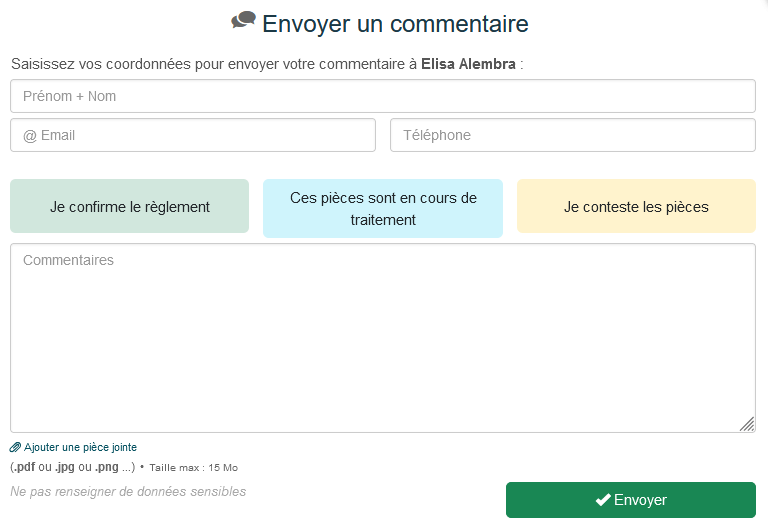Click the .png file format label

107,467
